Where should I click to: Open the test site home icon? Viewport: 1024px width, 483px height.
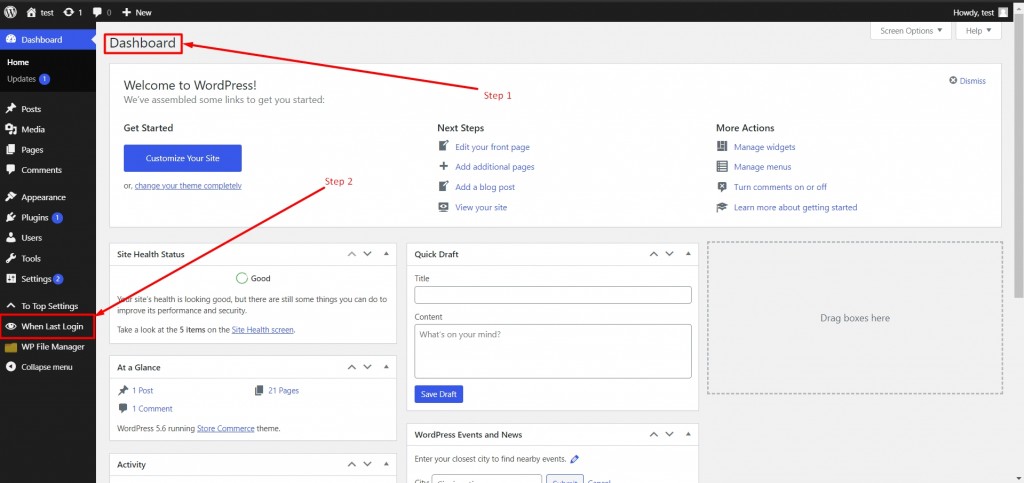point(31,12)
